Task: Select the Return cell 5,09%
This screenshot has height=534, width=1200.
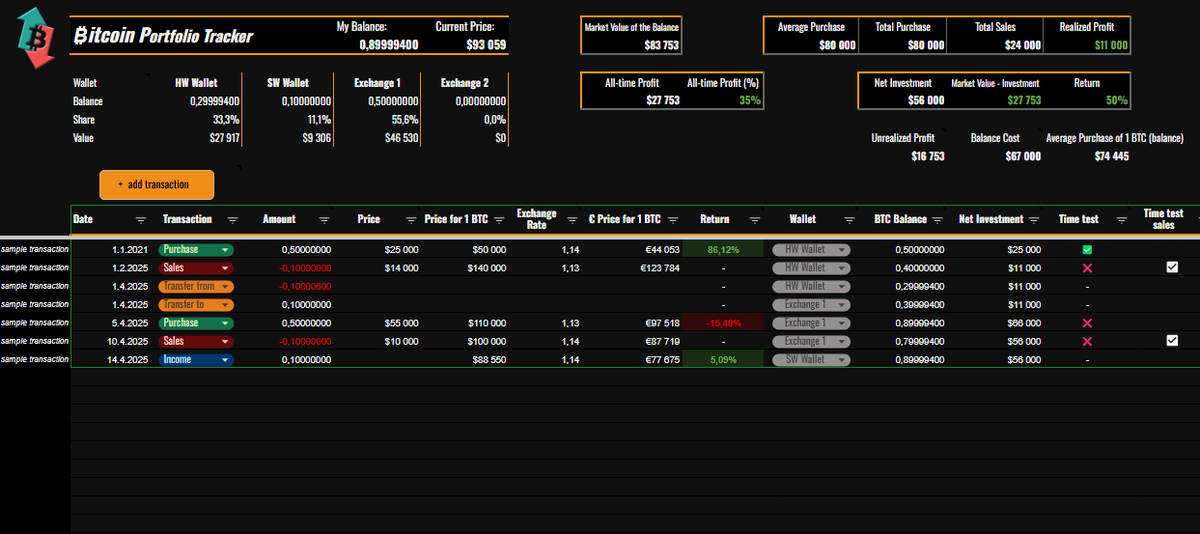Action: (x=723, y=359)
